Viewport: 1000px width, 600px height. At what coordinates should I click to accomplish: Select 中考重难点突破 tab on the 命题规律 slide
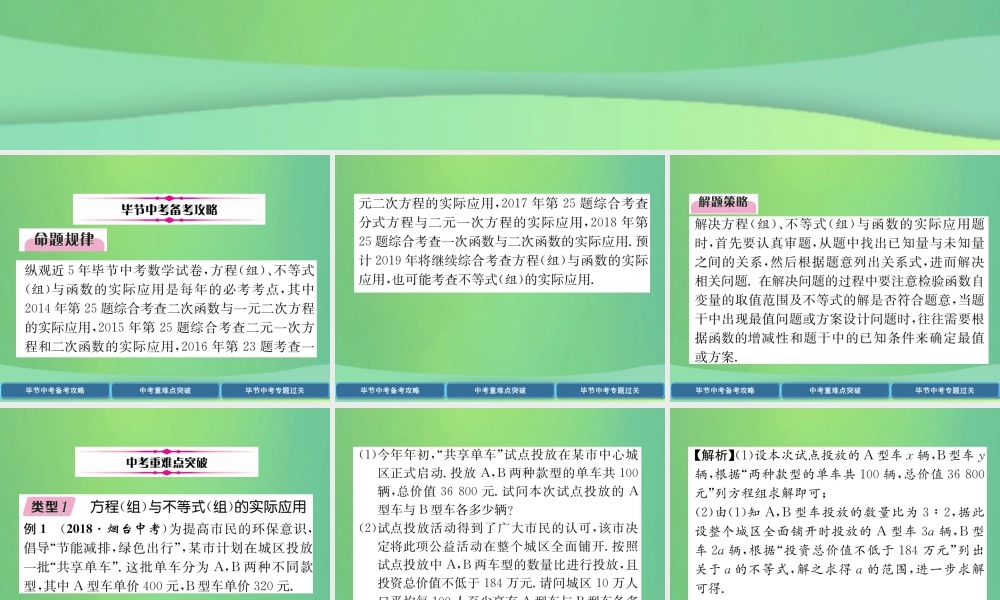(165, 390)
